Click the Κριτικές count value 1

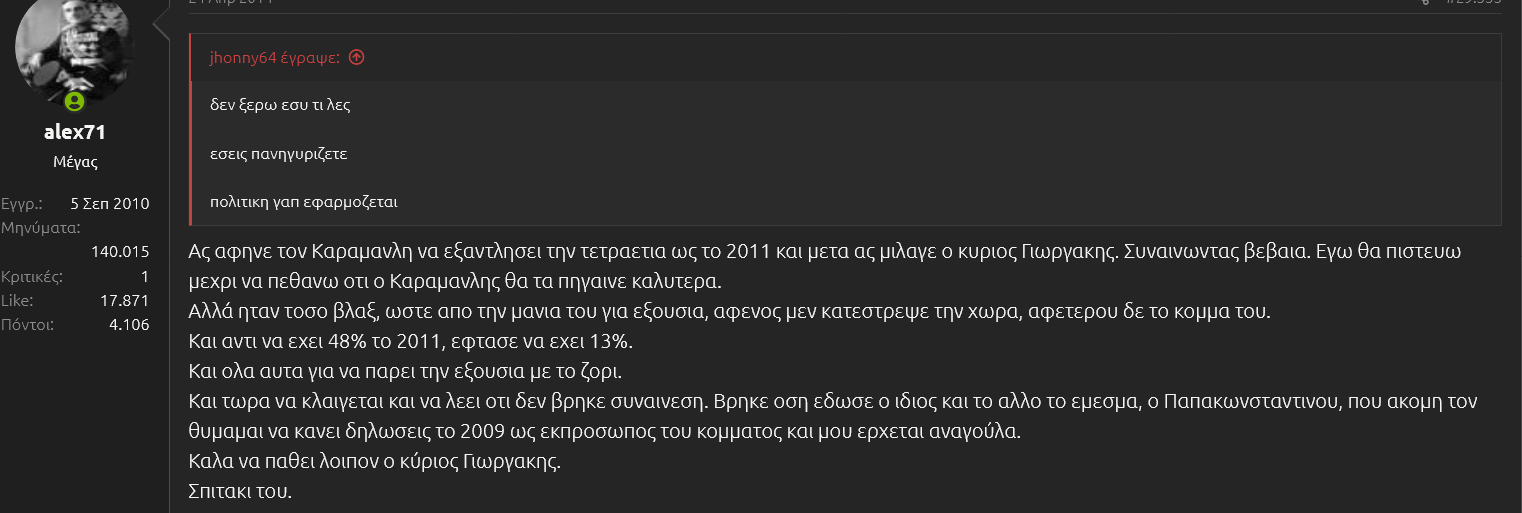[x=145, y=276]
